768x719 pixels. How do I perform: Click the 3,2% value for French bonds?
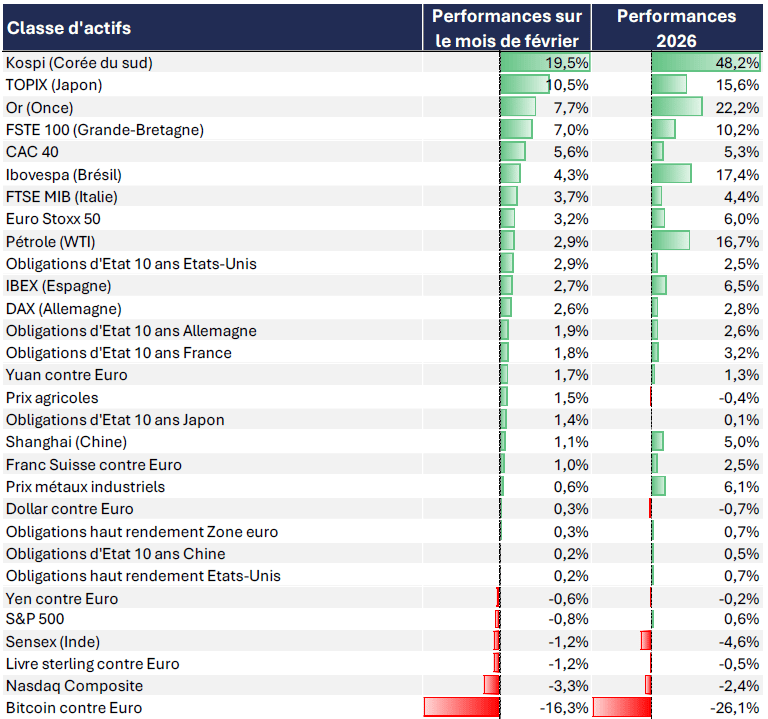pos(742,353)
